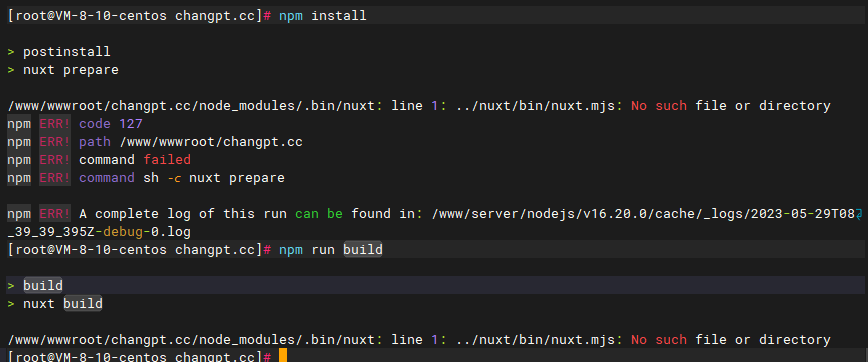Click "../nuxt/bin/nuxt.mjs" in the error below "nuxt build"
The image size is (868, 362).
point(535,339)
